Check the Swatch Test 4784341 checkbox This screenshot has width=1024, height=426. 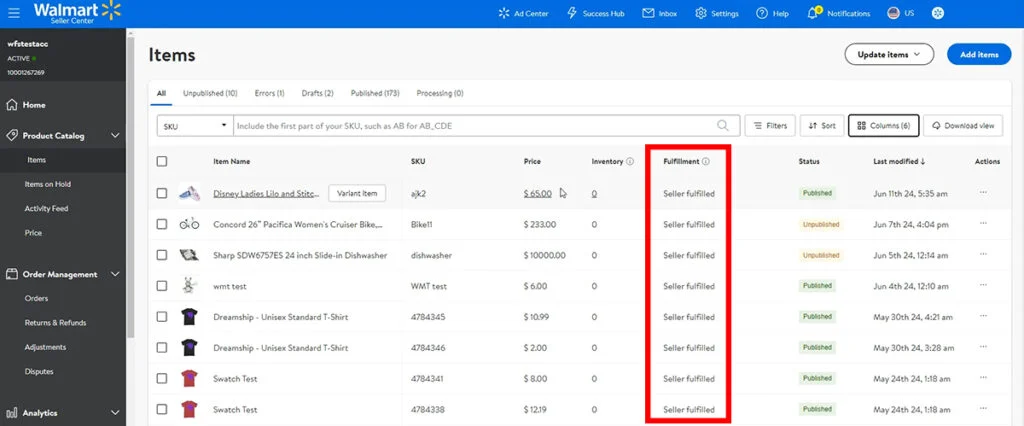tap(162, 378)
